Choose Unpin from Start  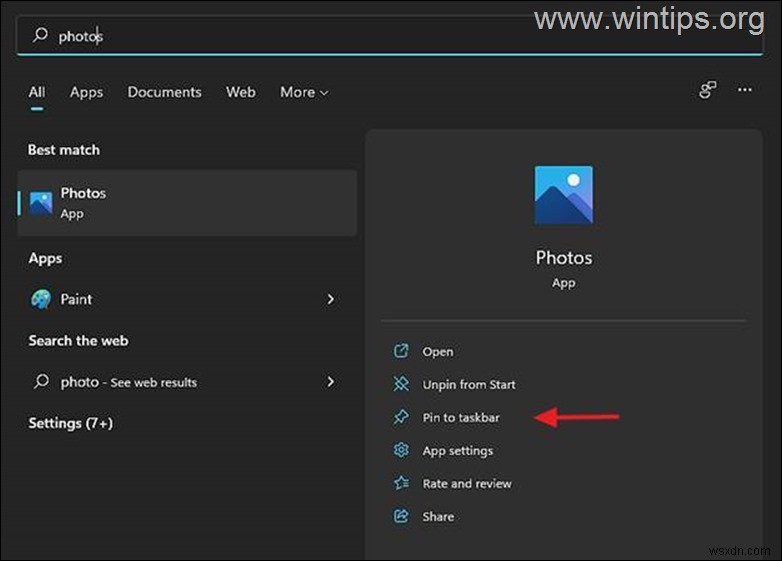pyautogui.click(x=469, y=384)
